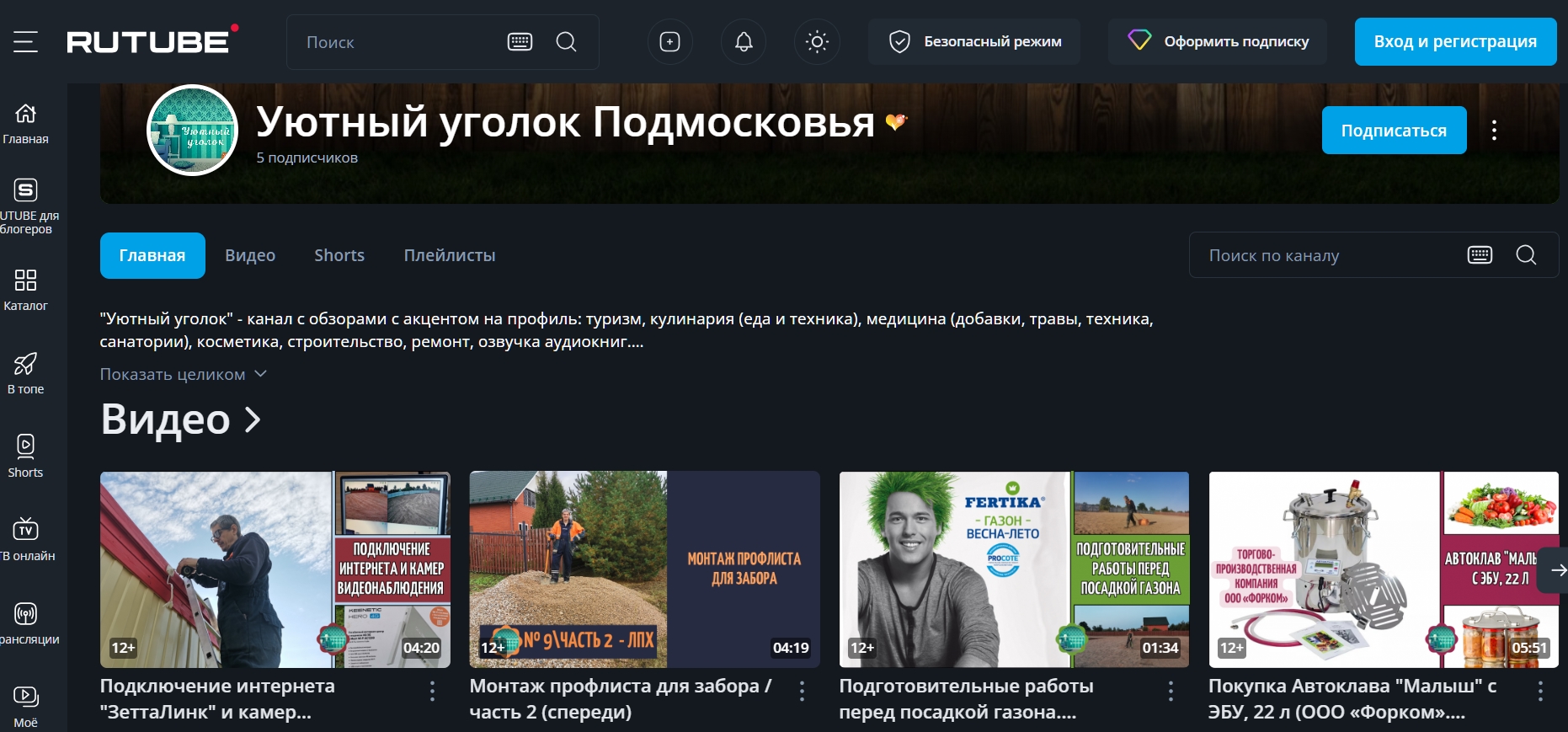
Task: Go to Shorts in the left sidebar
Action: pos(25,456)
